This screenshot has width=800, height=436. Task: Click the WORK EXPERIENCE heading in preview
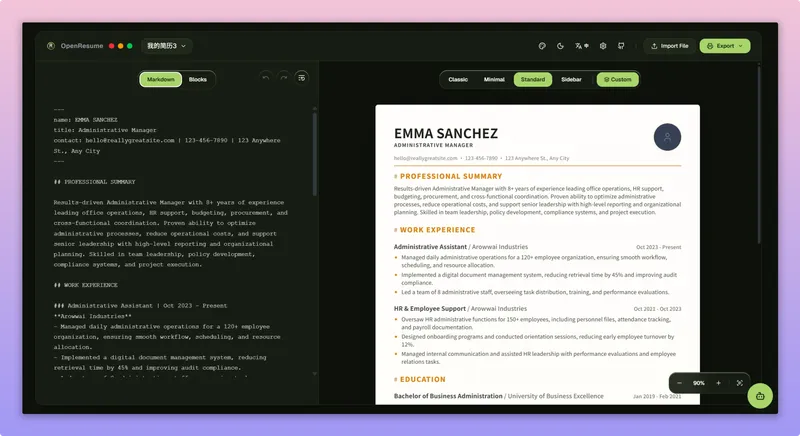437,230
